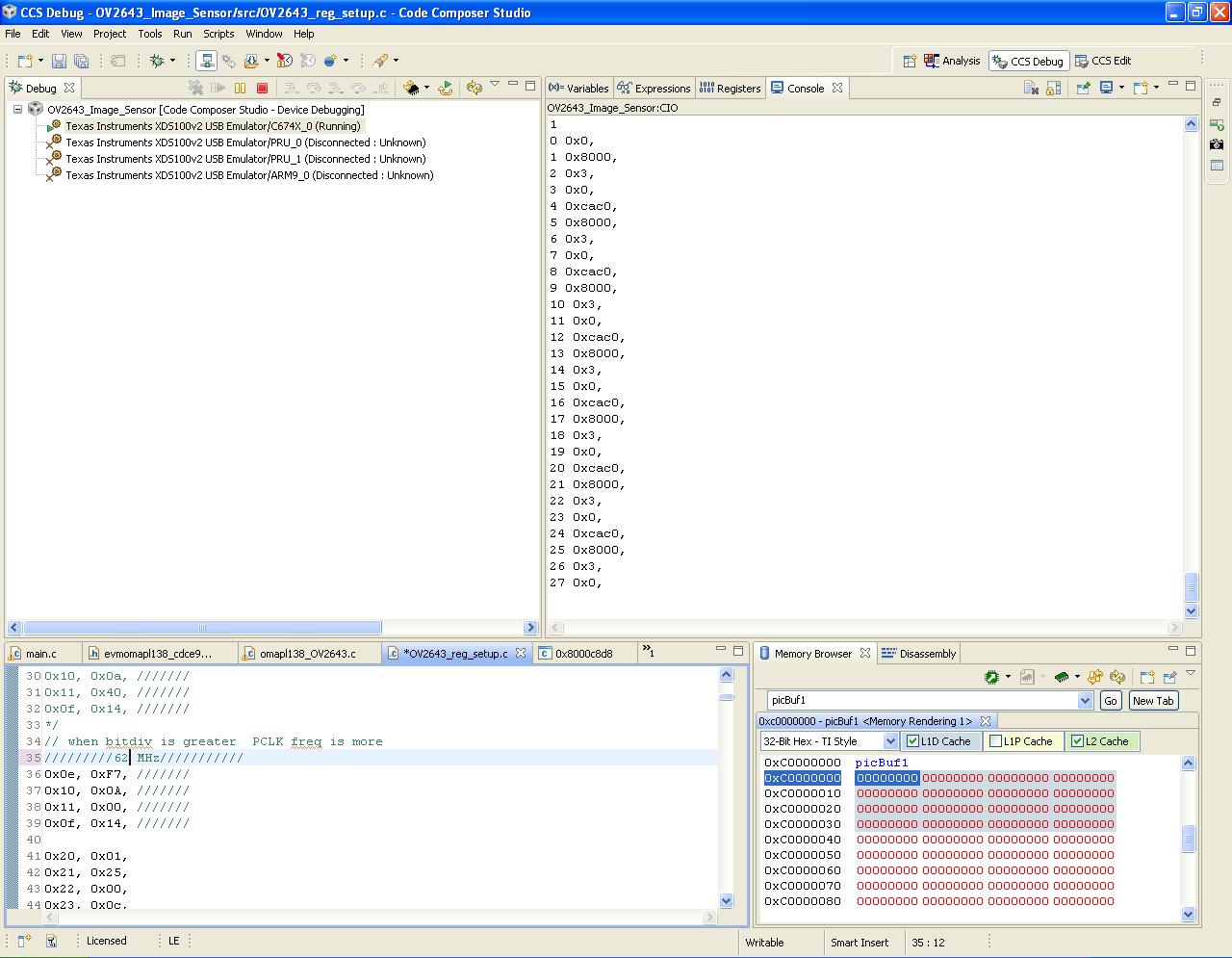Screen dimensions: 1232x958
Task: Open the main.c editor tab
Action: [x=41, y=654]
